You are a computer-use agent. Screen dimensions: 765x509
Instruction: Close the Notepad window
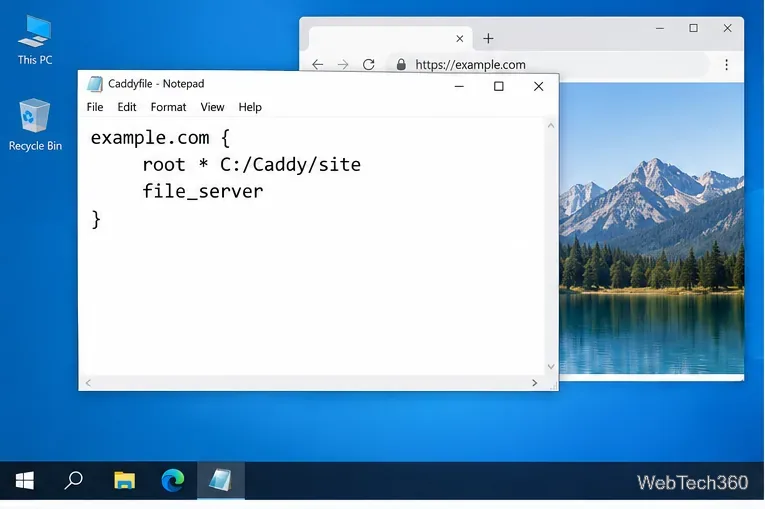point(538,86)
